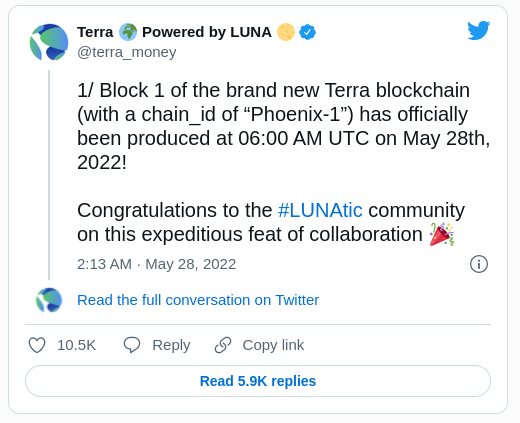Image resolution: width=520 pixels, height=423 pixels.
Task: Open Read the full conversation on Twitter
Action: [x=198, y=300]
